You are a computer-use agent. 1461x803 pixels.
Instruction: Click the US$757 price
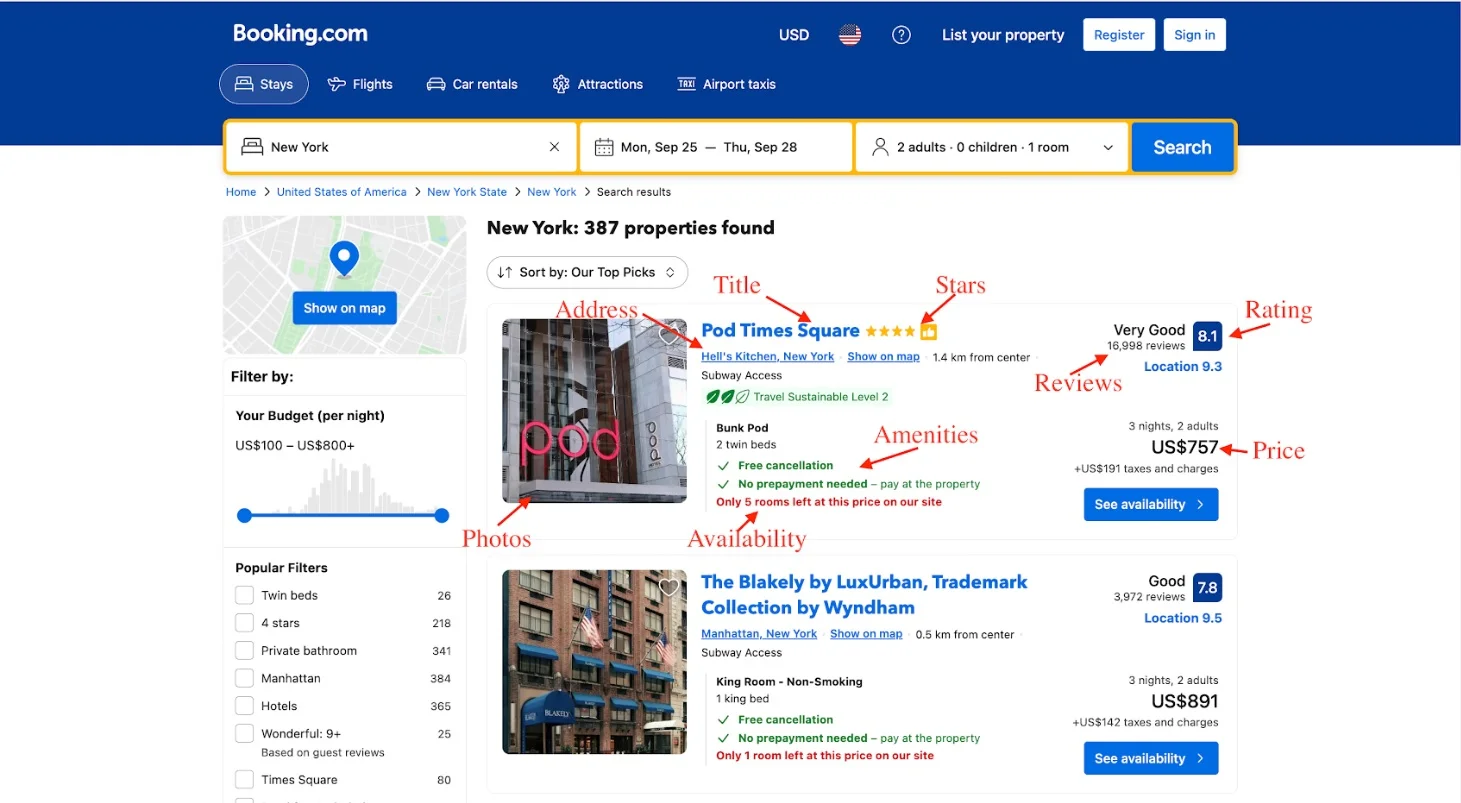[x=1185, y=447]
